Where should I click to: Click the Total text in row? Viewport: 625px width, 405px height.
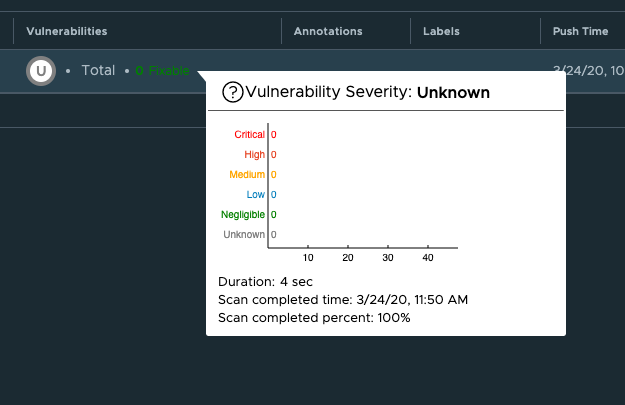point(98,71)
